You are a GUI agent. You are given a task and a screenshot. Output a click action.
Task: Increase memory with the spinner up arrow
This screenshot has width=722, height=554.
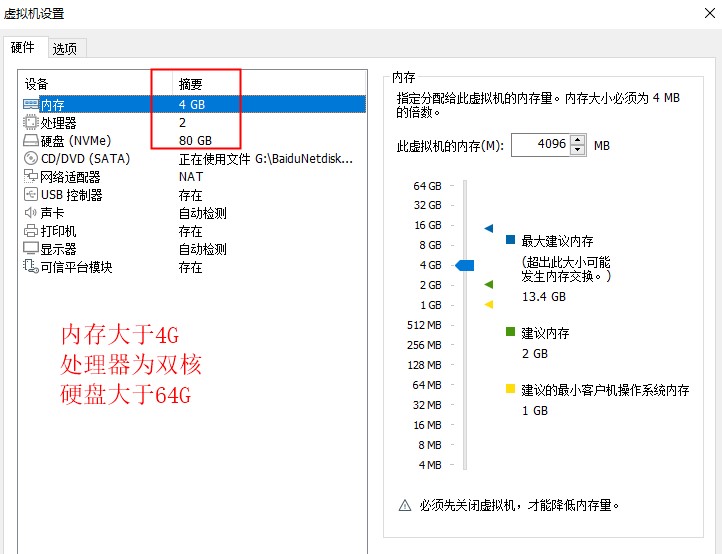579,140
